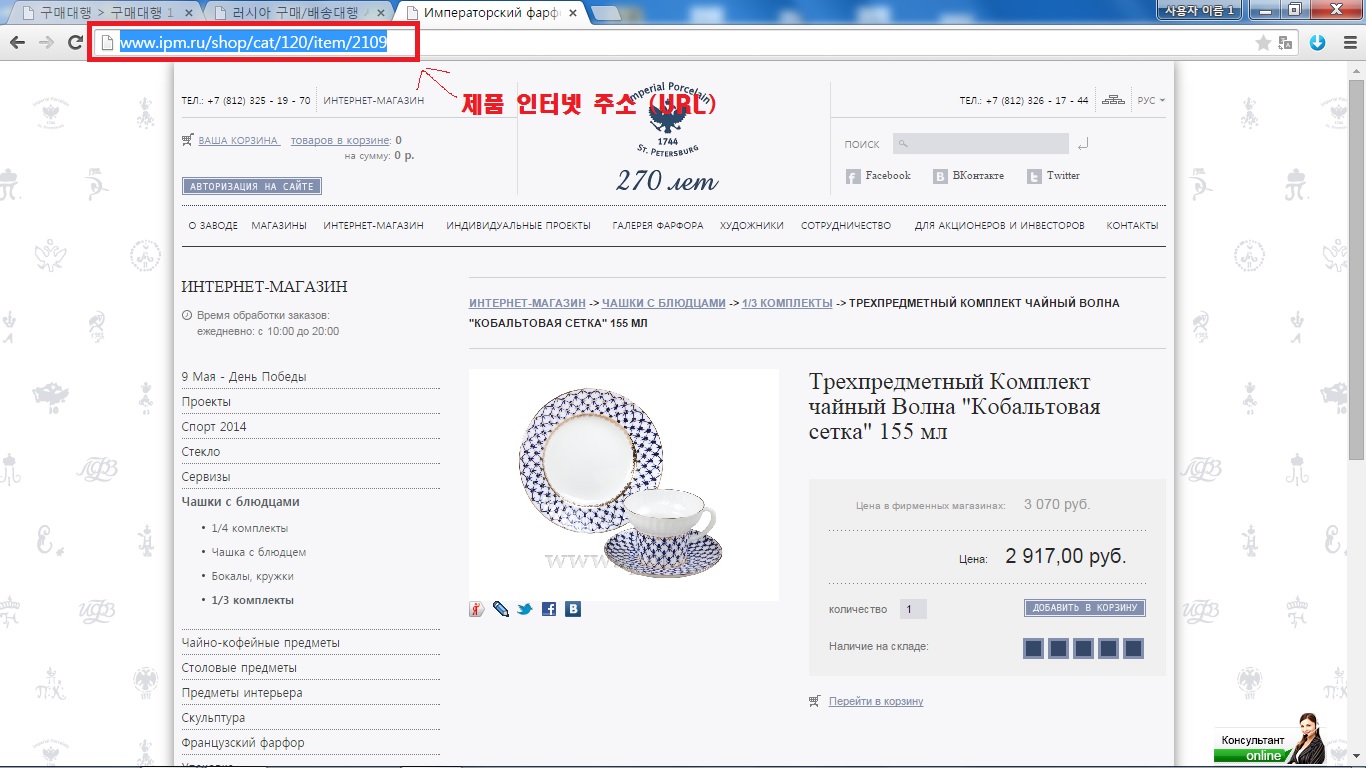Open the Twitter link in the header
Screen dimensions: 1366x768
click(x=1053, y=176)
